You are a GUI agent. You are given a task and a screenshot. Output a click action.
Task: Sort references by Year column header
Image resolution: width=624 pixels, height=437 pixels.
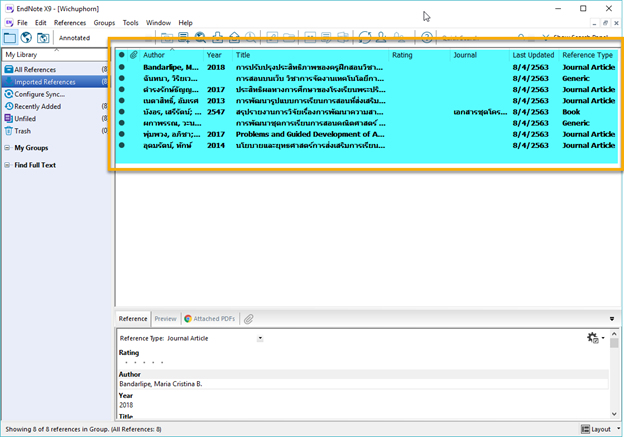(214, 55)
